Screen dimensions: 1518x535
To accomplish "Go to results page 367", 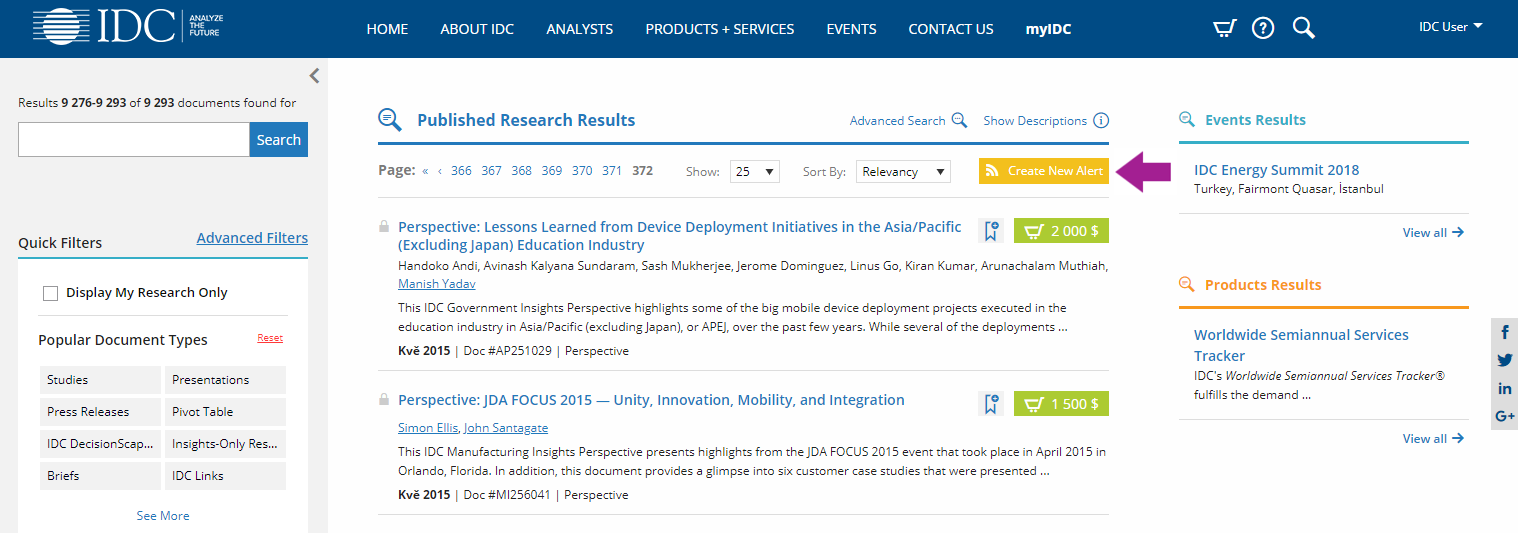I will coord(491,171).
